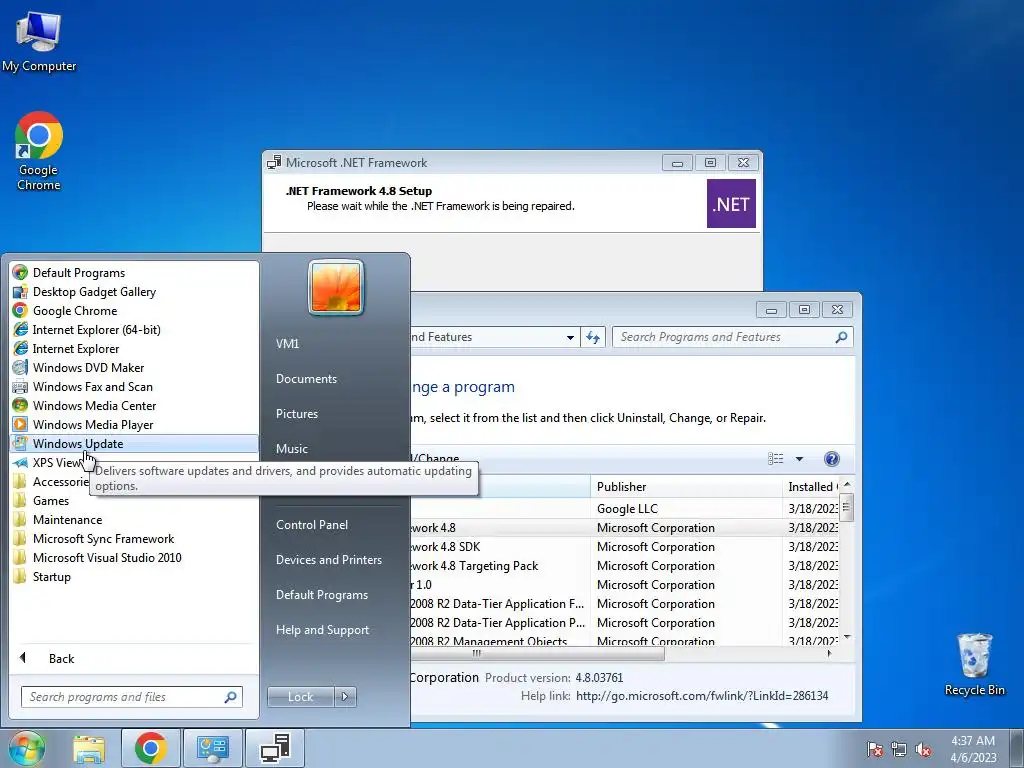
Task: Switch to .NET Framework setup taskbar button
Action: (x=275, y=748)
